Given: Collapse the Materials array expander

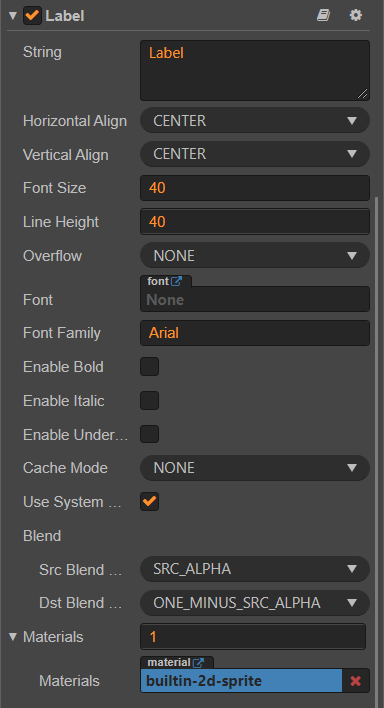Looking at the screenshot, I should 13,637.
